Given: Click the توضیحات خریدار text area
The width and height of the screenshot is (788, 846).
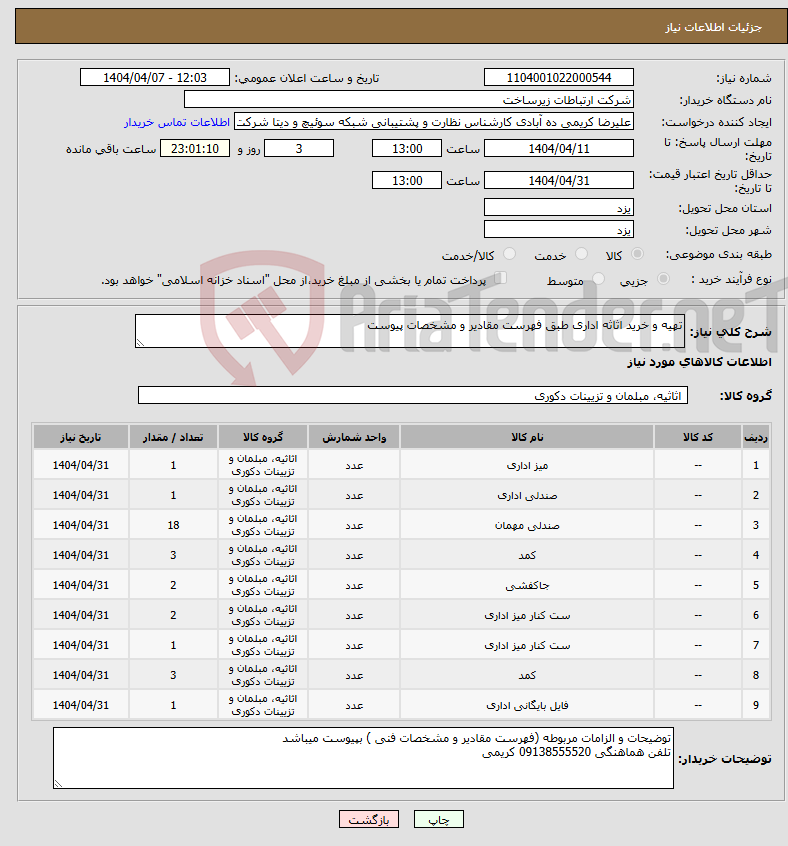Looking at the screenshot, I should click(364, 758).
